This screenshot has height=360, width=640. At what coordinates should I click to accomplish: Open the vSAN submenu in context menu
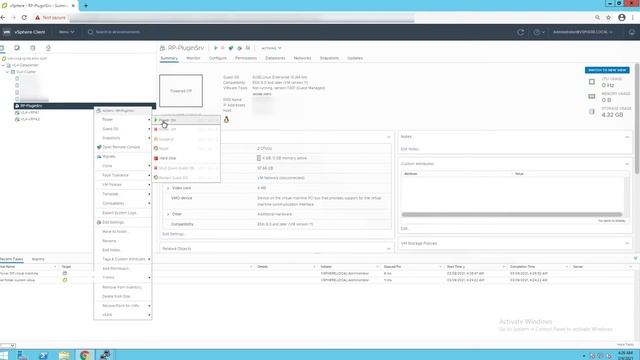(123, 315)
